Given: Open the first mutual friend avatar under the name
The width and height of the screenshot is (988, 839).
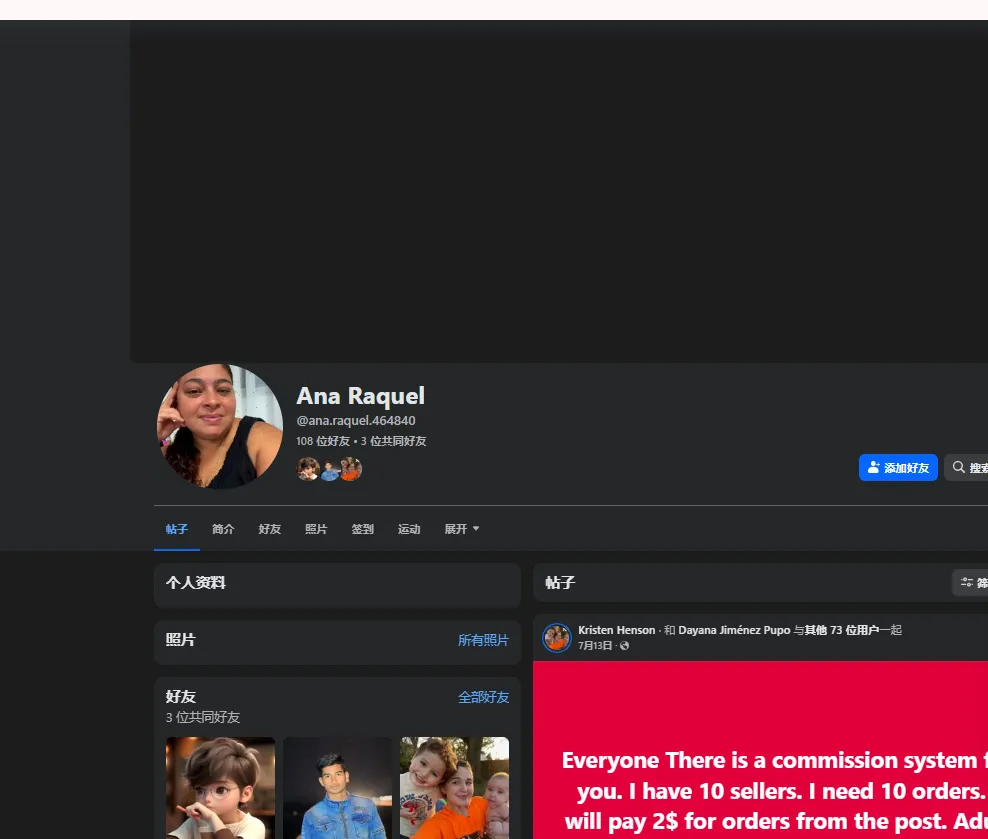Looking at the screenshot, I should [x=308, y=469].
